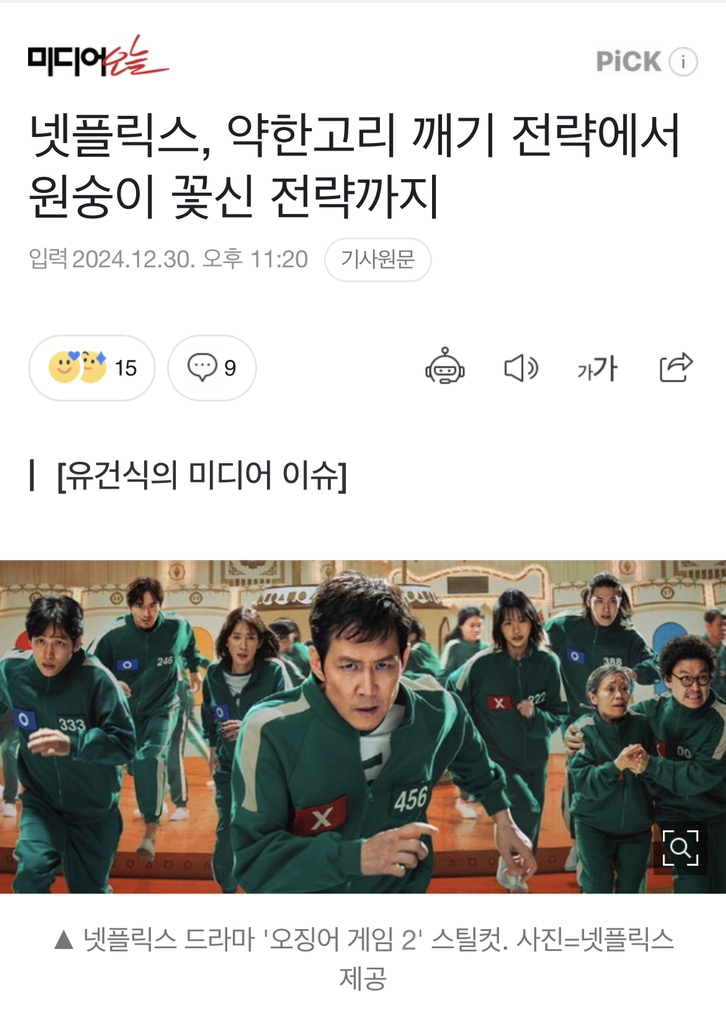Click the comment count 9

230,368
